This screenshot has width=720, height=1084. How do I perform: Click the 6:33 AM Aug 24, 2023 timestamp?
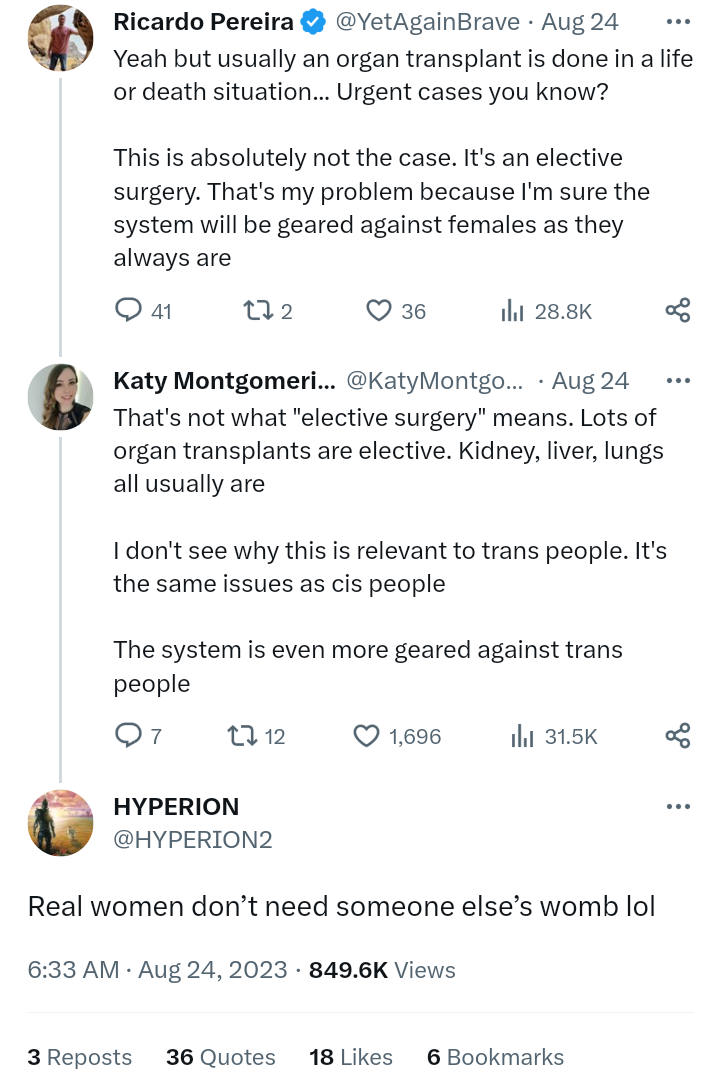tap(156, 970)
